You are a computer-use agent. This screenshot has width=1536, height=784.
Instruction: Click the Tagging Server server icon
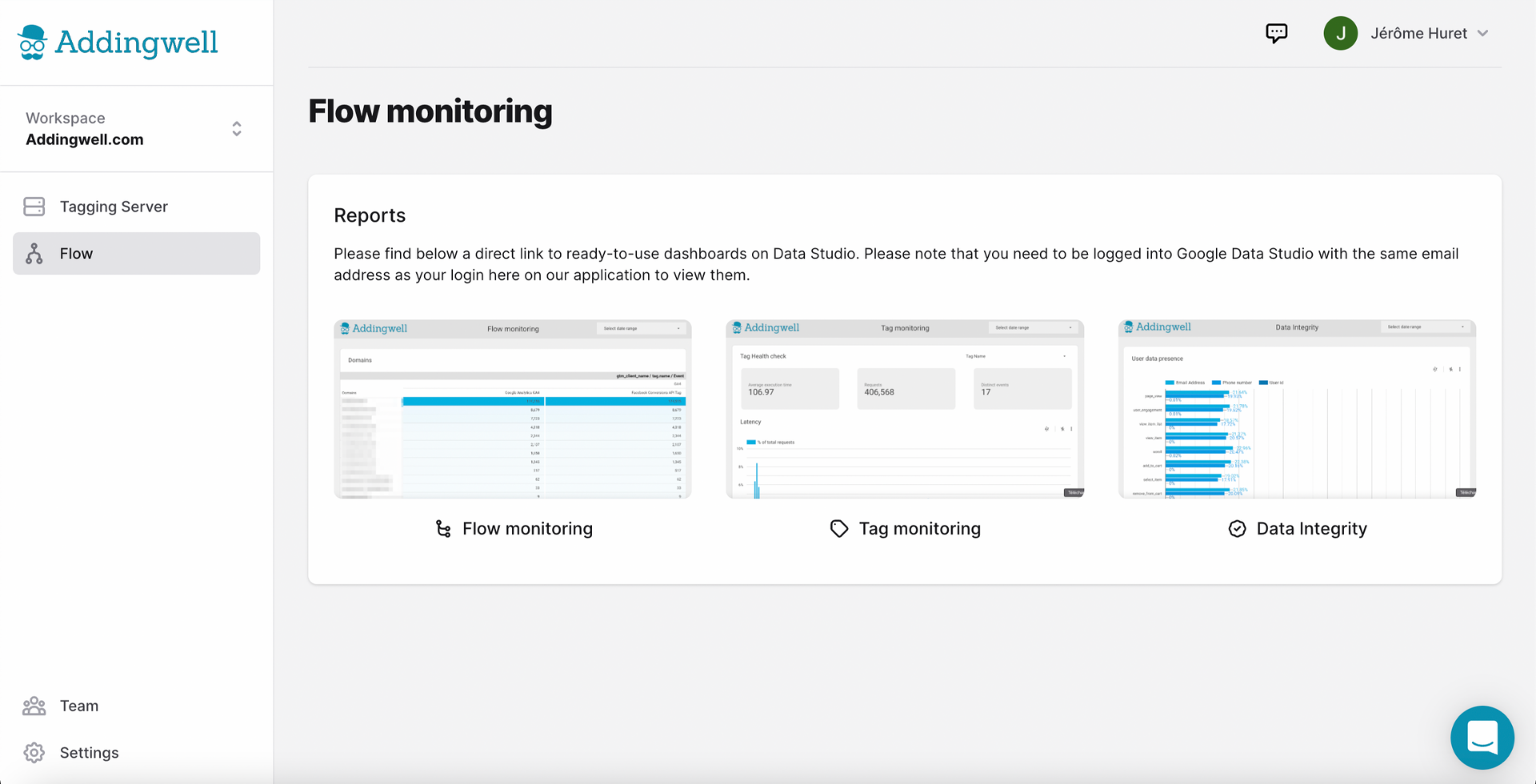(34, 206)
